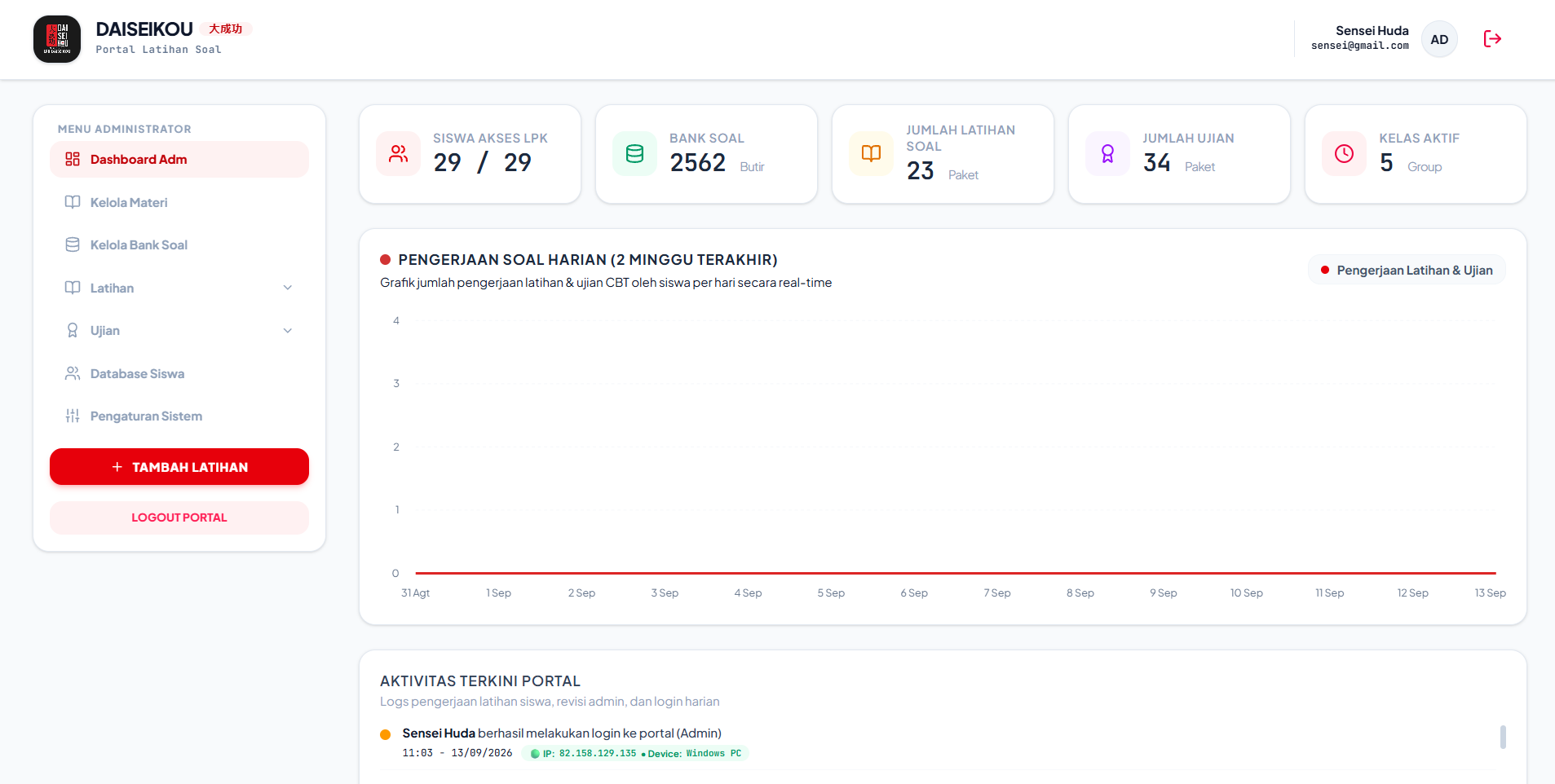
Task: Click the Kelola Materi book icon
Action: [73, 202]
